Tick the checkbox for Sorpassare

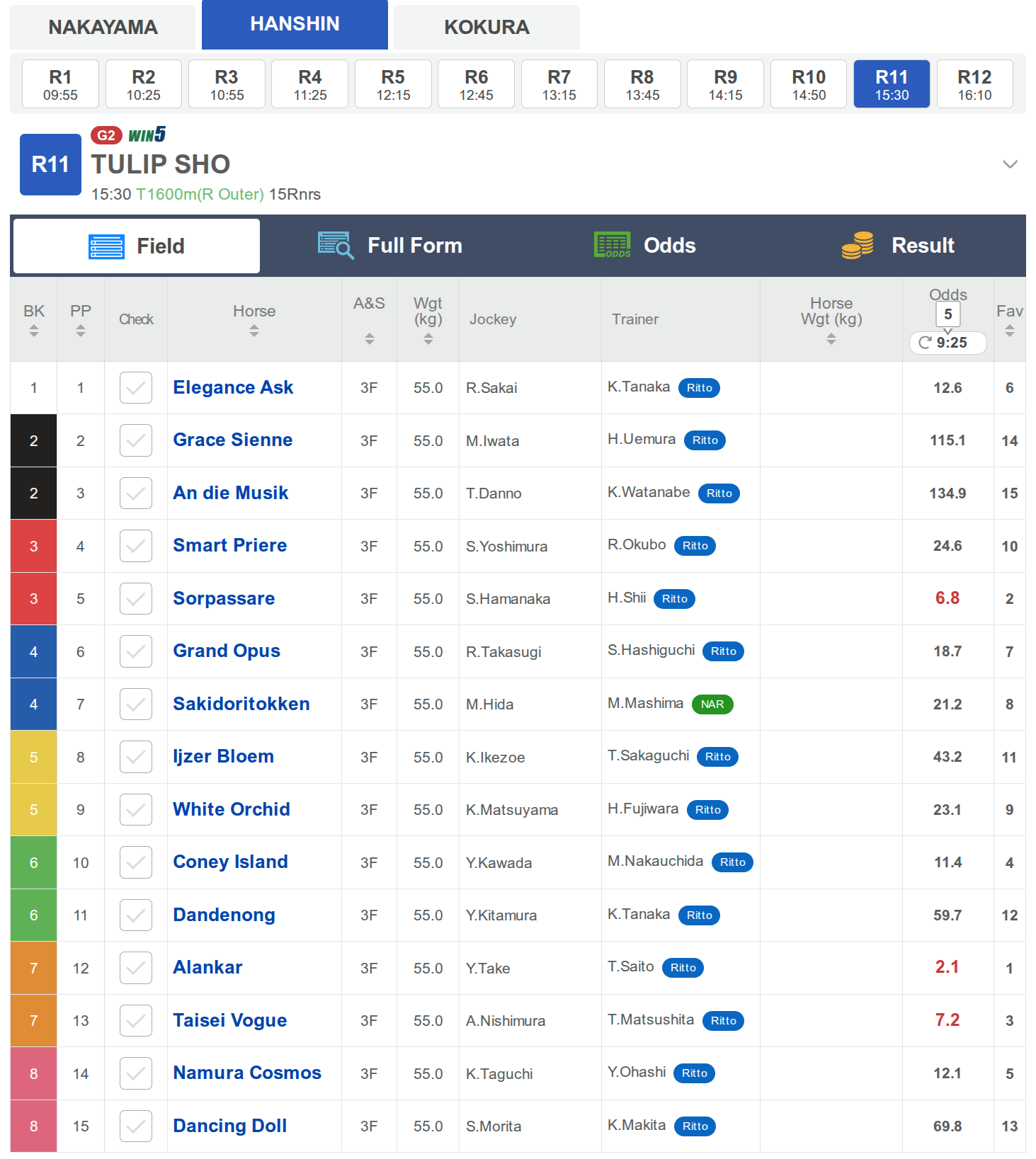click(136, 599)
